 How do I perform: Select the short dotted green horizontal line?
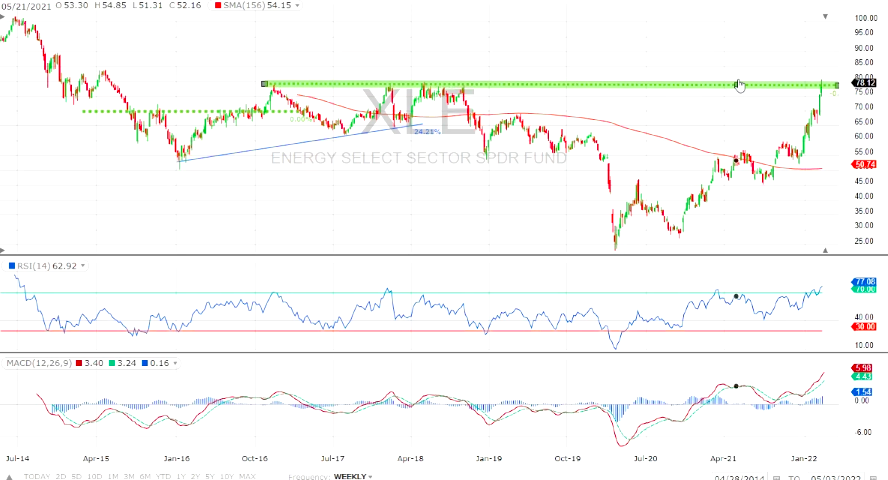191,111
